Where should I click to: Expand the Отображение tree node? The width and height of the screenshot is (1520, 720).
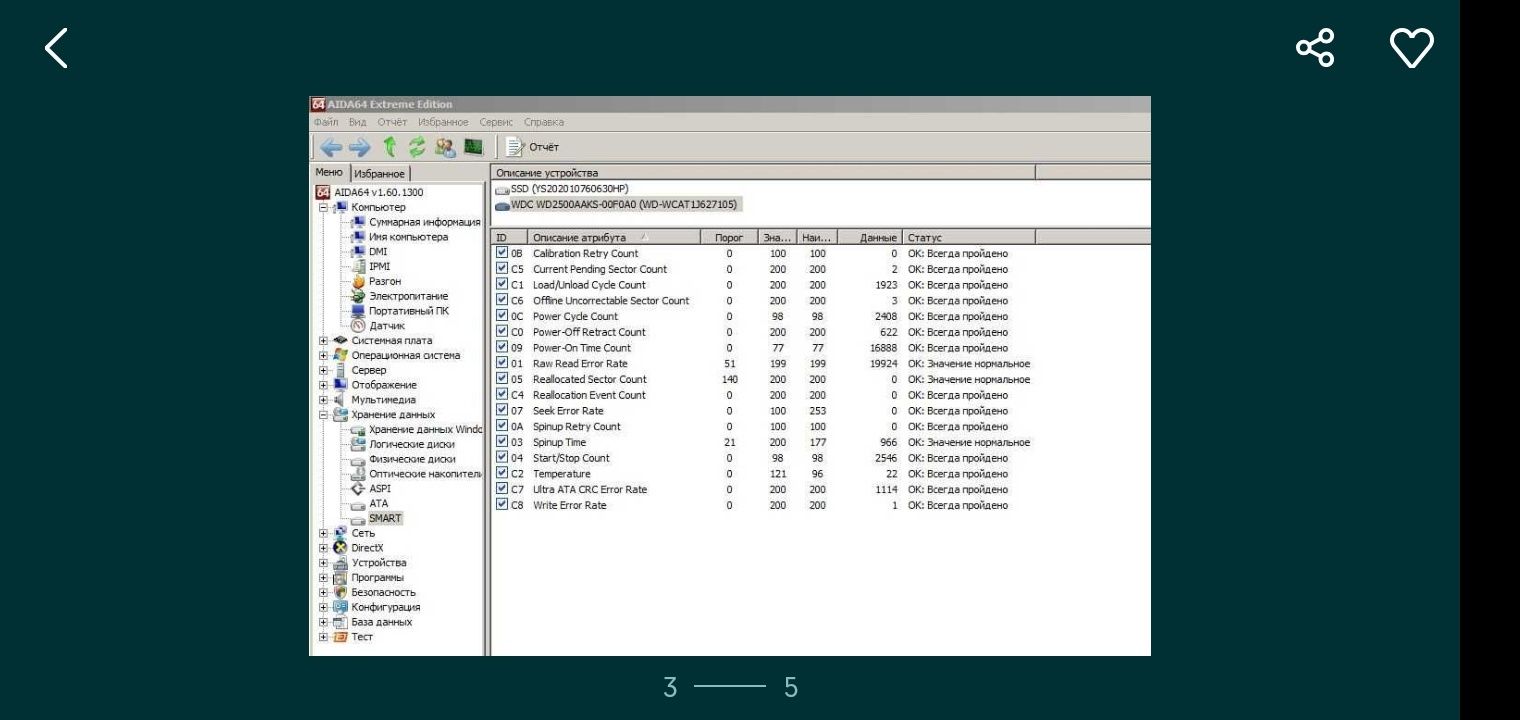click(323, 385)
